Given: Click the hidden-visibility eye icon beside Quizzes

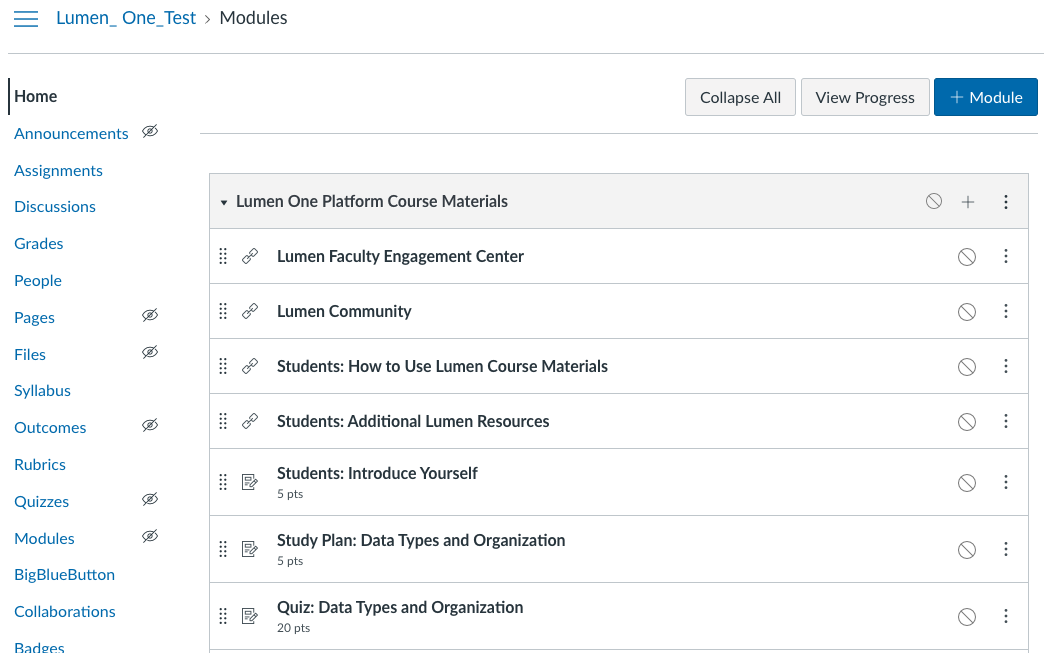Looking at the screenshot, I should click(150, 499).
